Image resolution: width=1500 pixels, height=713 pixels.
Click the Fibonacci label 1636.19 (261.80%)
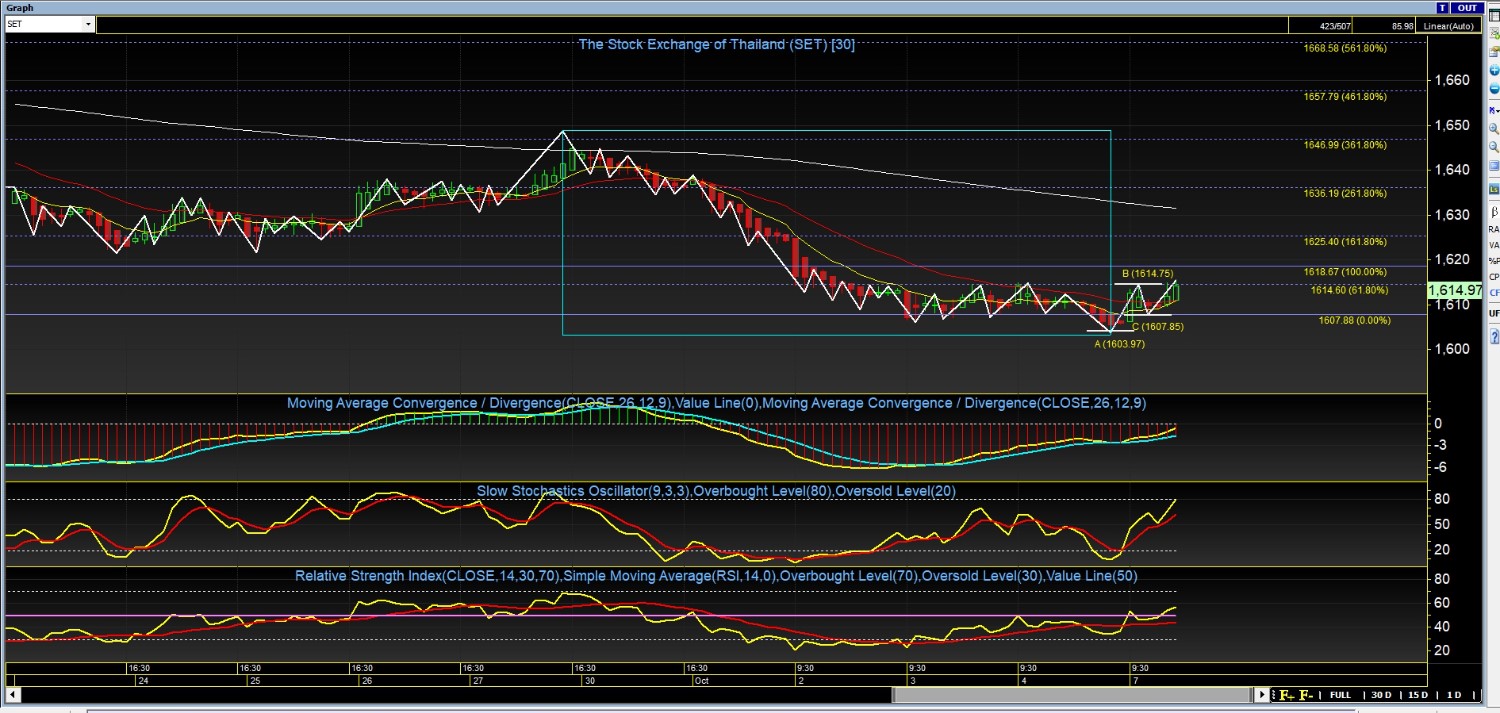[x=1345, y=193]
